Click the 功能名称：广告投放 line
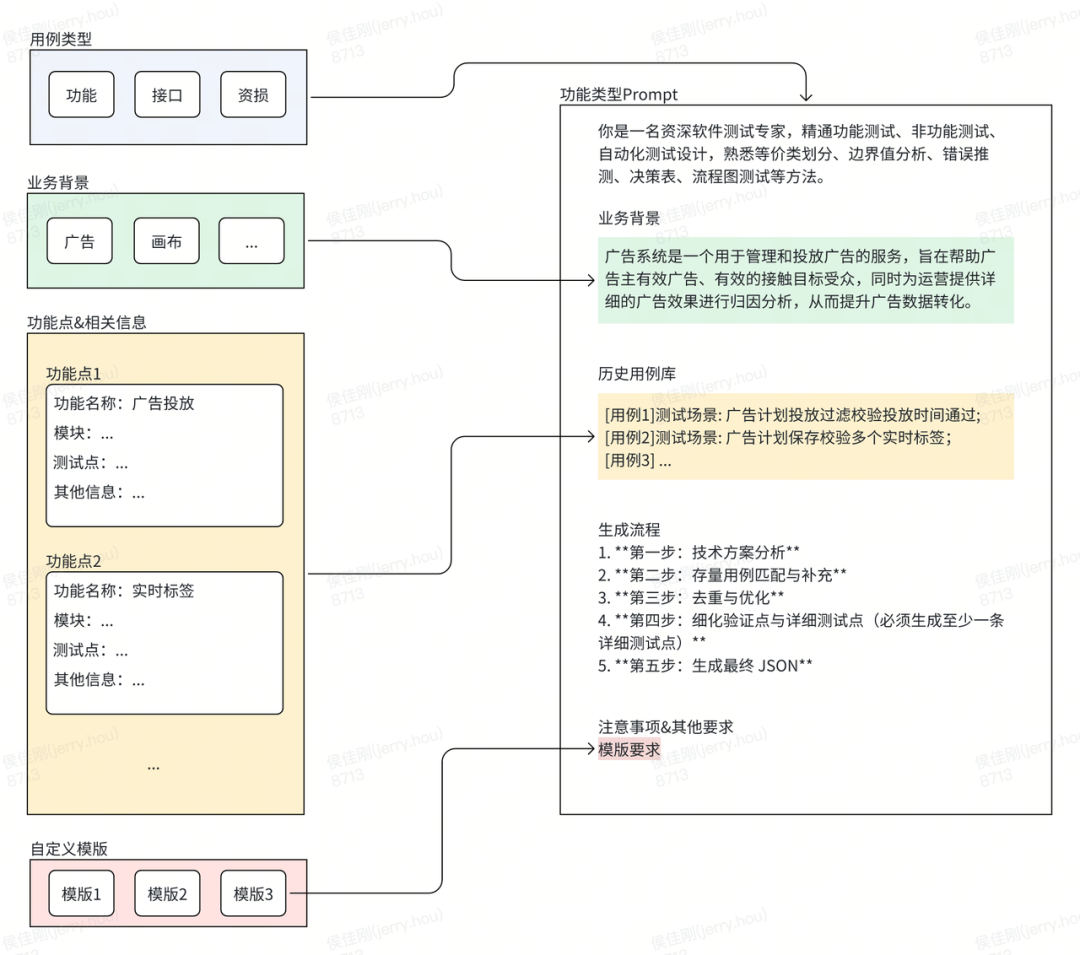1080x955 pixels. pos(124,404)
